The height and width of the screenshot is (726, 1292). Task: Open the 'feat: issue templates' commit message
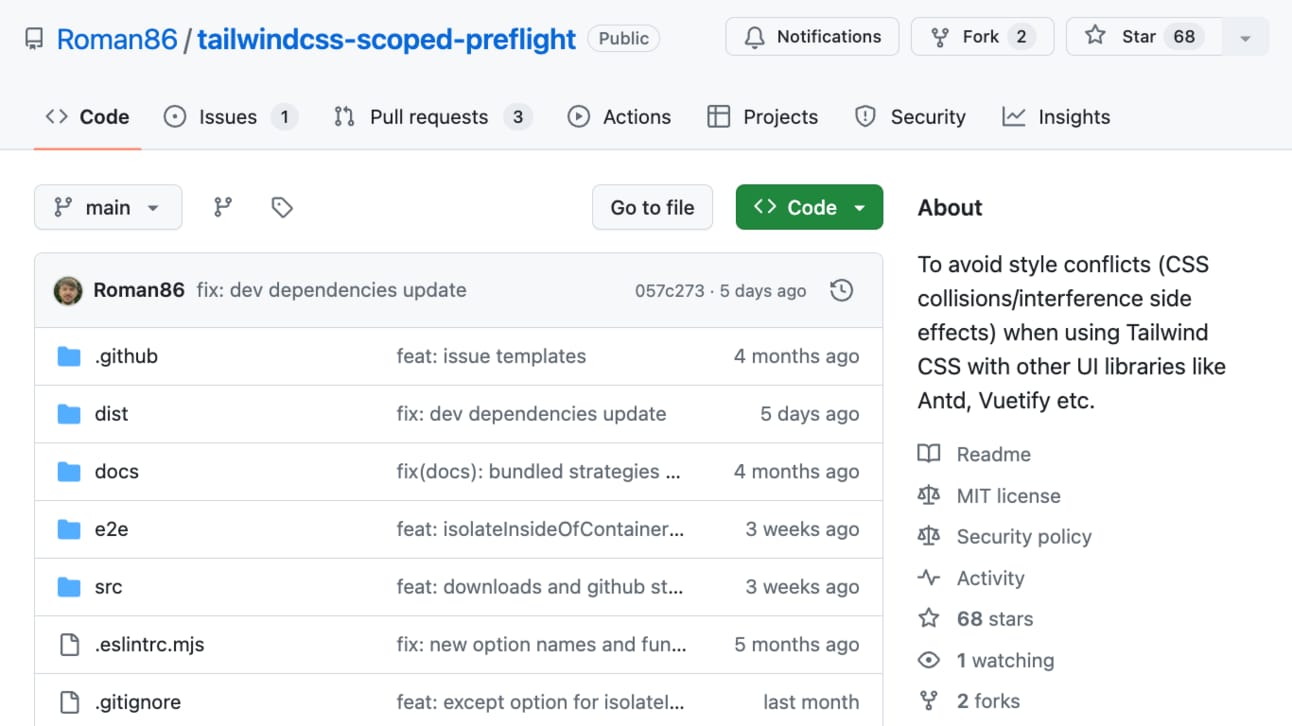pyautogui.click(x=491, y=356)
